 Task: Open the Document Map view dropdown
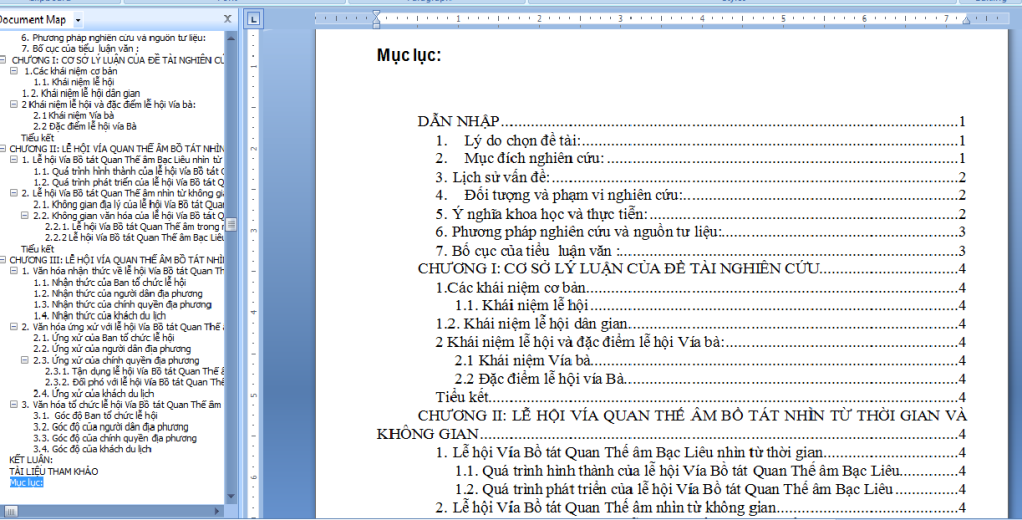click(78, 20)
